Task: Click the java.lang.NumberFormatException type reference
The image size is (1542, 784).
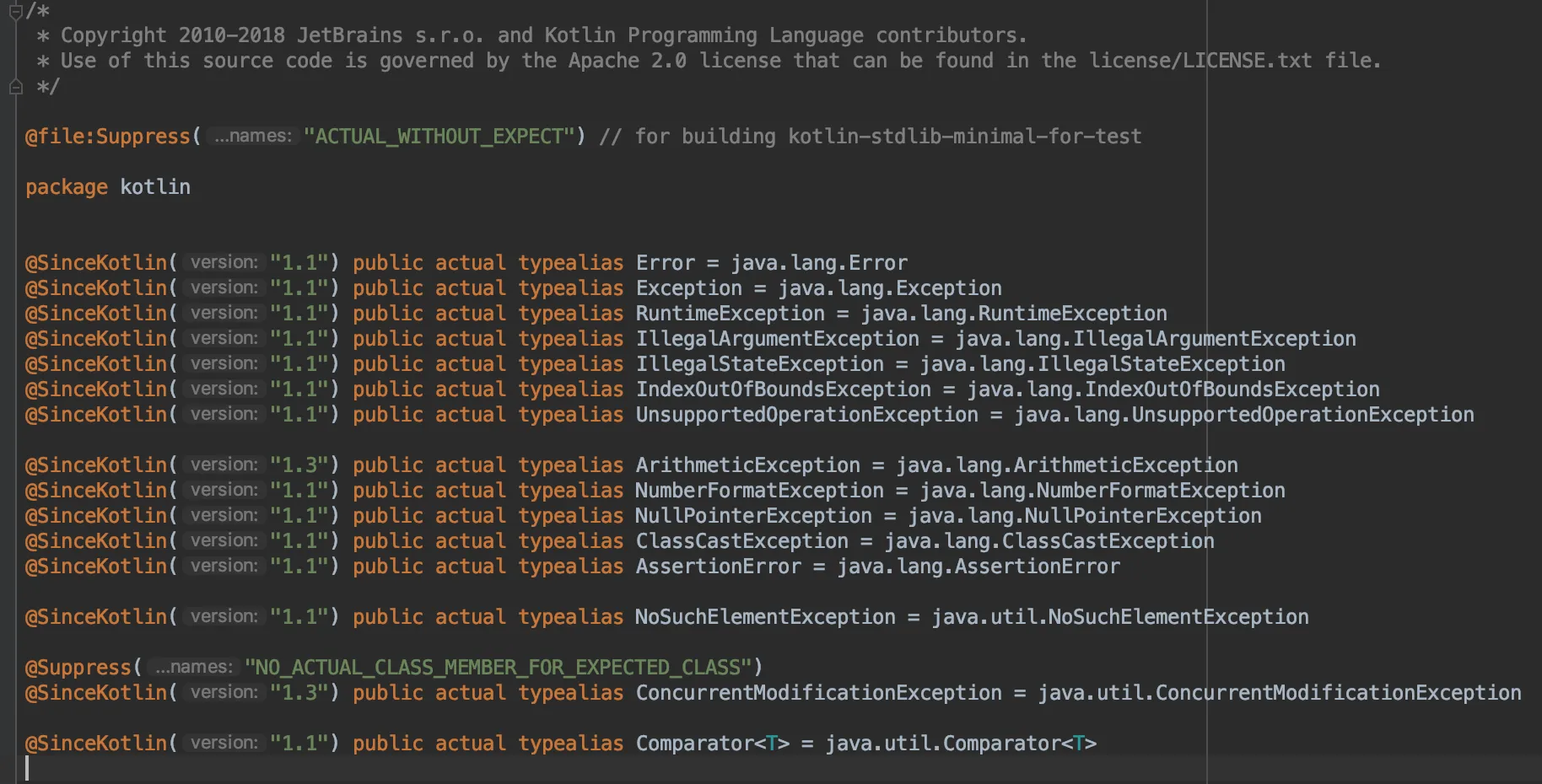Action: [1103, 491]
